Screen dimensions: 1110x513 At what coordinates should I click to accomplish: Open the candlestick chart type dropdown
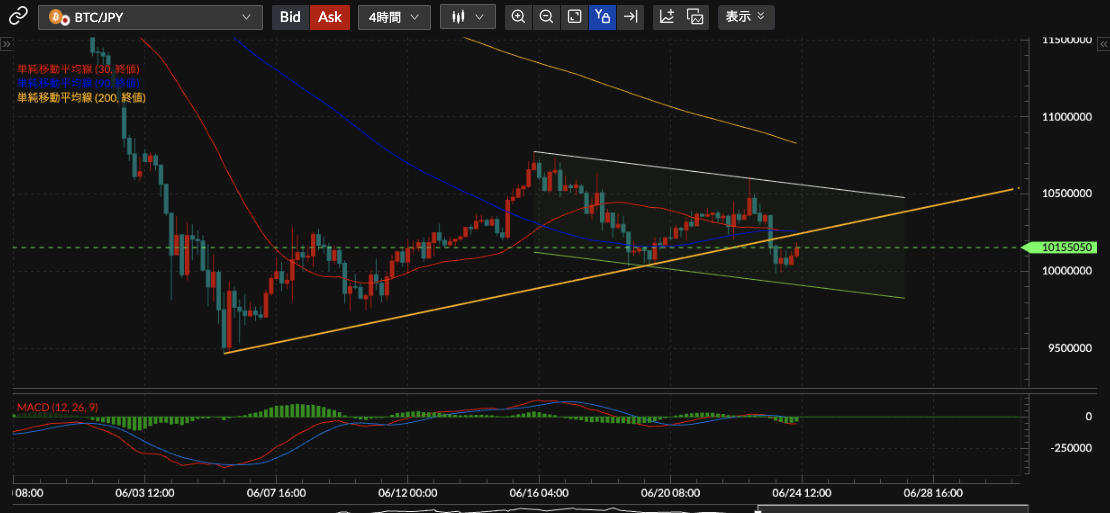click(x=467, y=17)
